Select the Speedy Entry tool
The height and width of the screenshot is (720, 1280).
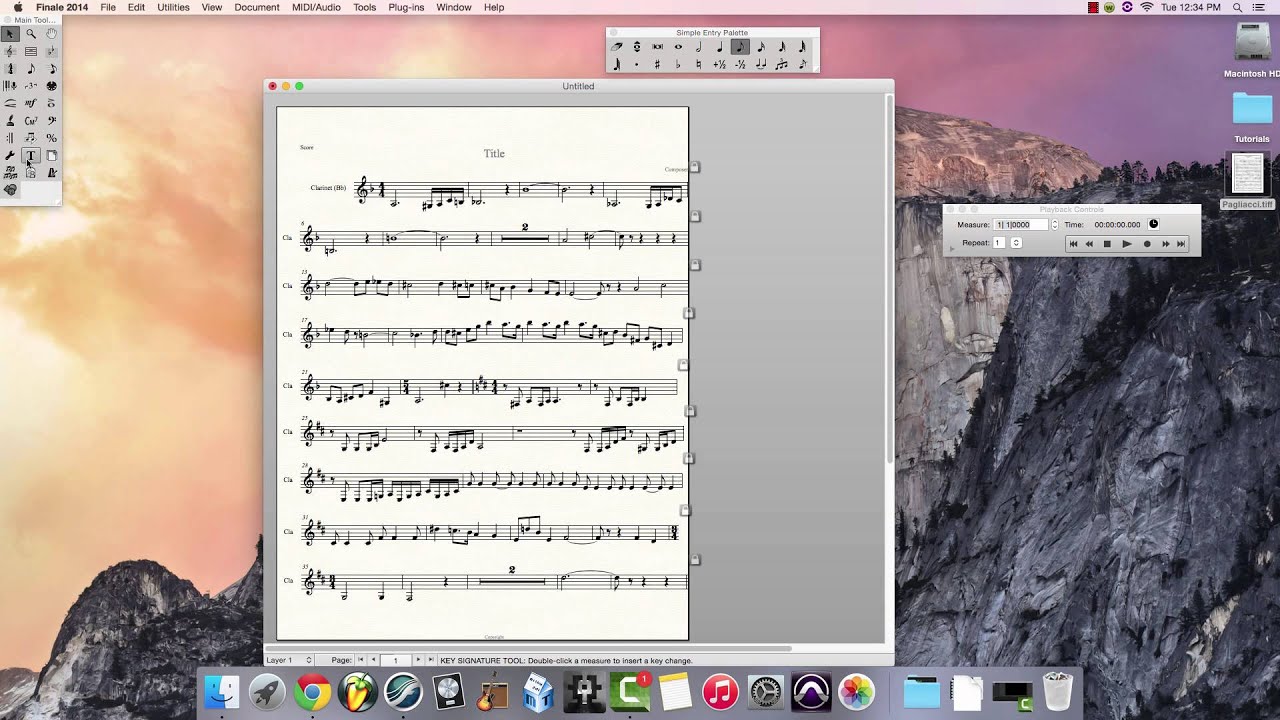click(x=52, y=68)
